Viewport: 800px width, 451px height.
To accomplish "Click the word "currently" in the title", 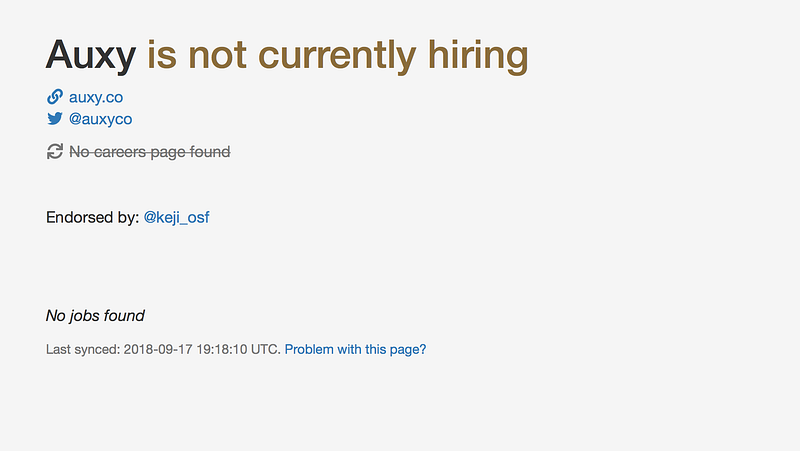I will pyautogui.click(x=337, y=56).
